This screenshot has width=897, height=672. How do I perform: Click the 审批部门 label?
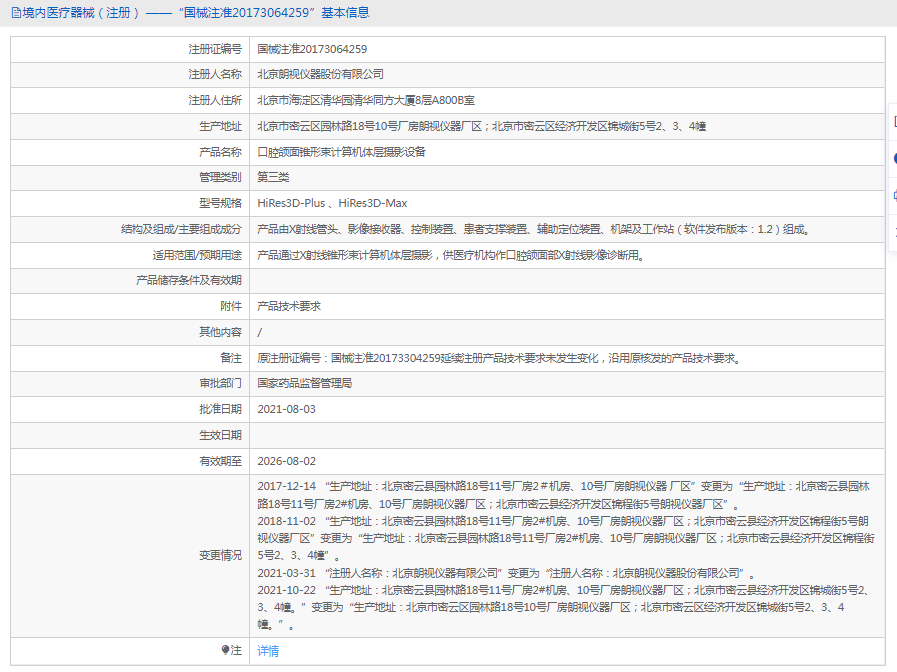pyautogui.click(x=220, y=383)
